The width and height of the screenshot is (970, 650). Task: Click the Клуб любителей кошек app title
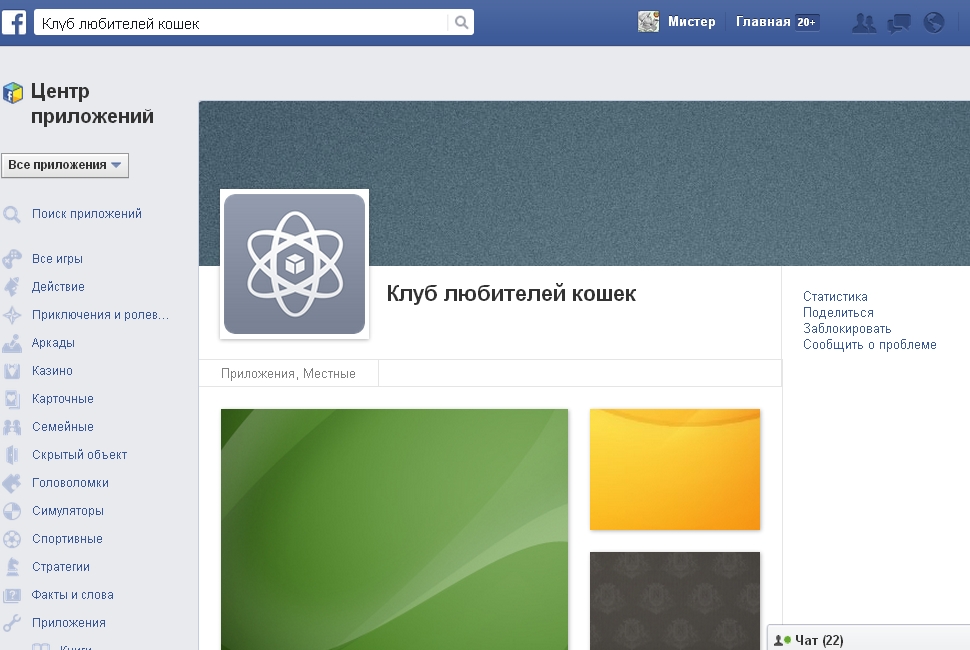pyautogui.click(x=511, y=293)
